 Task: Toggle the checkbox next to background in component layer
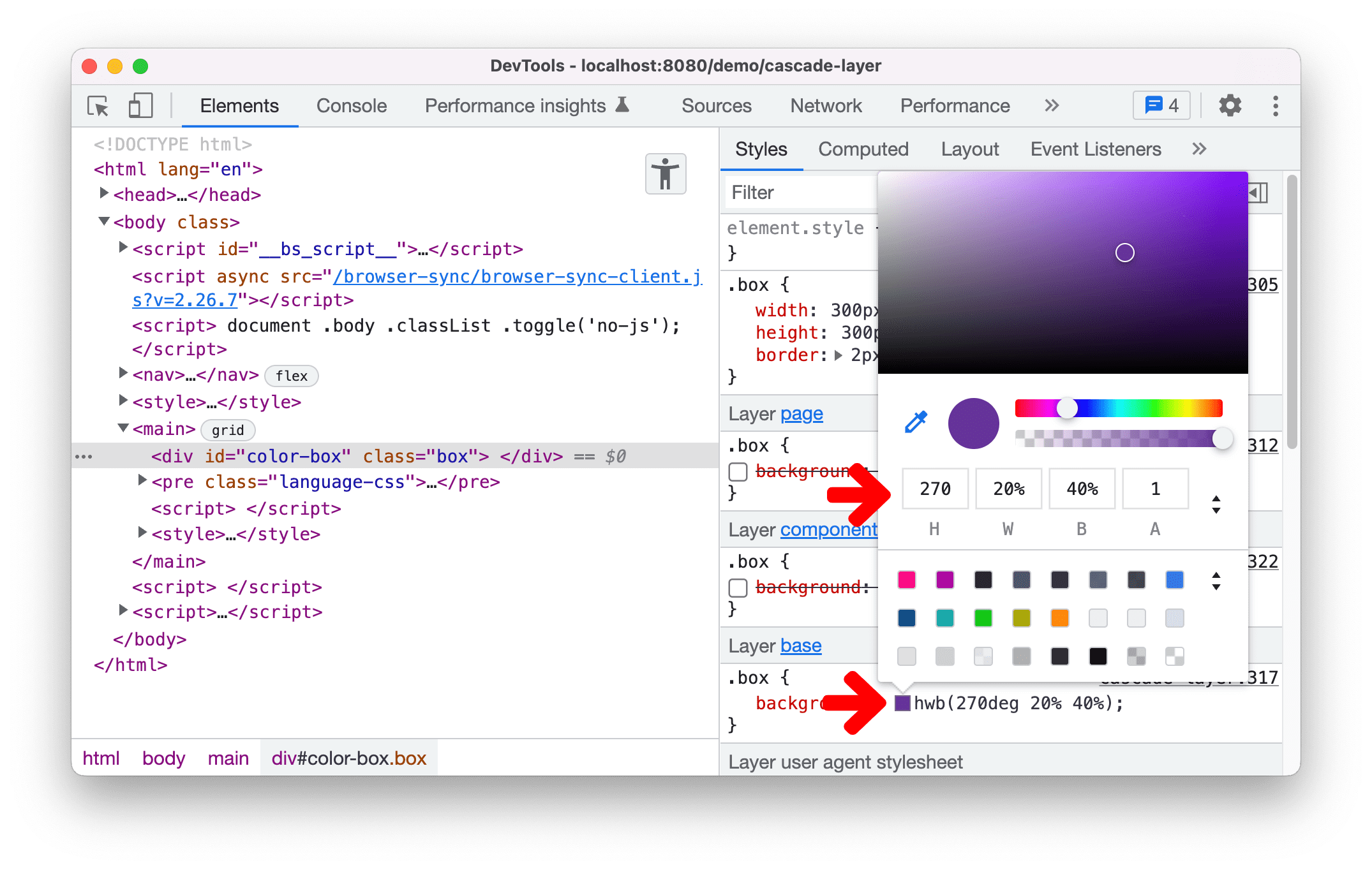737,588
